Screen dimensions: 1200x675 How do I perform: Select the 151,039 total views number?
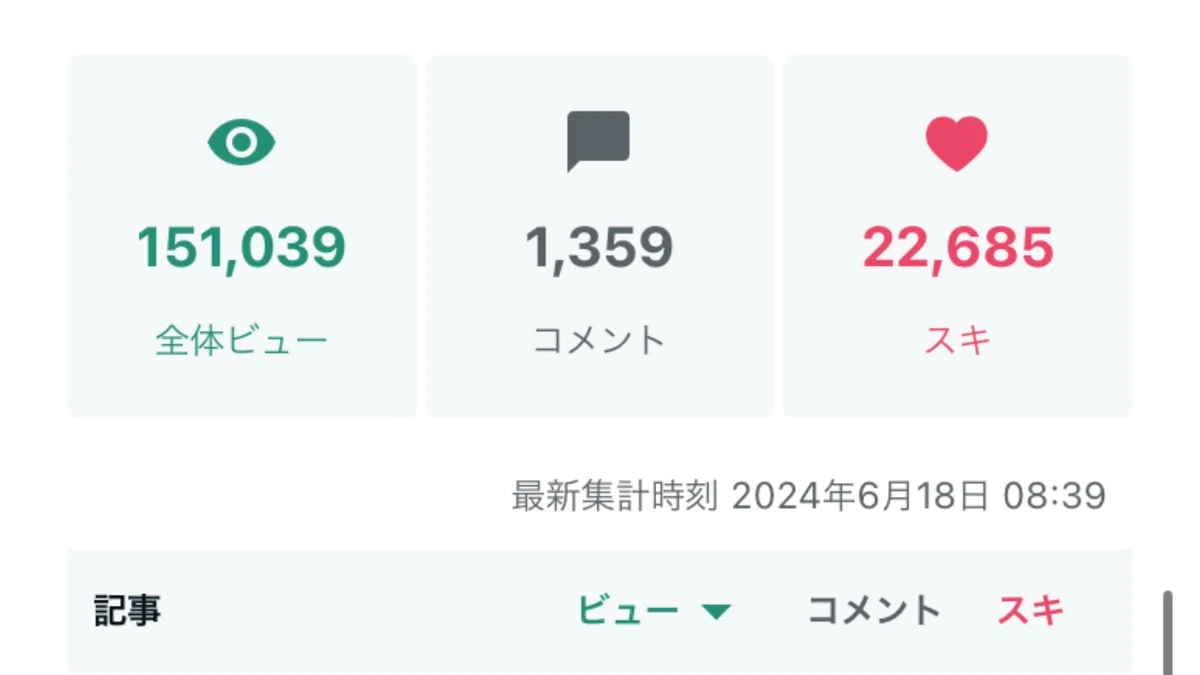click(x=241, y=247)
